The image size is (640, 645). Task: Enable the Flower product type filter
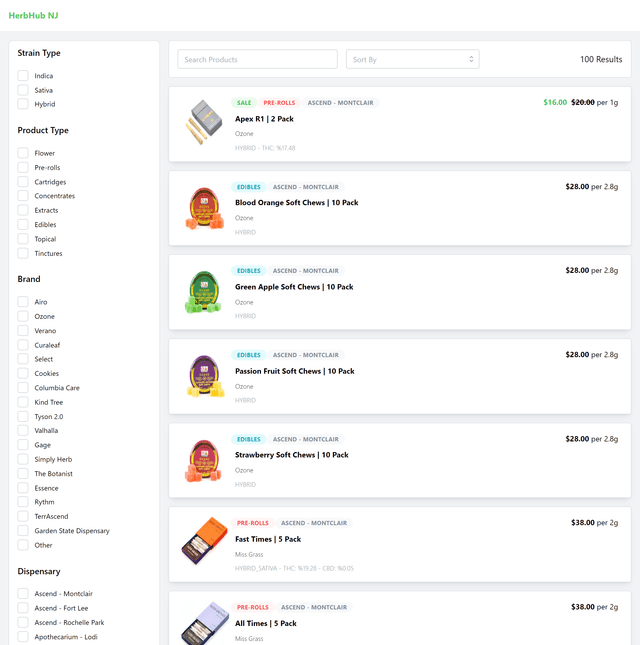(23, 153)
